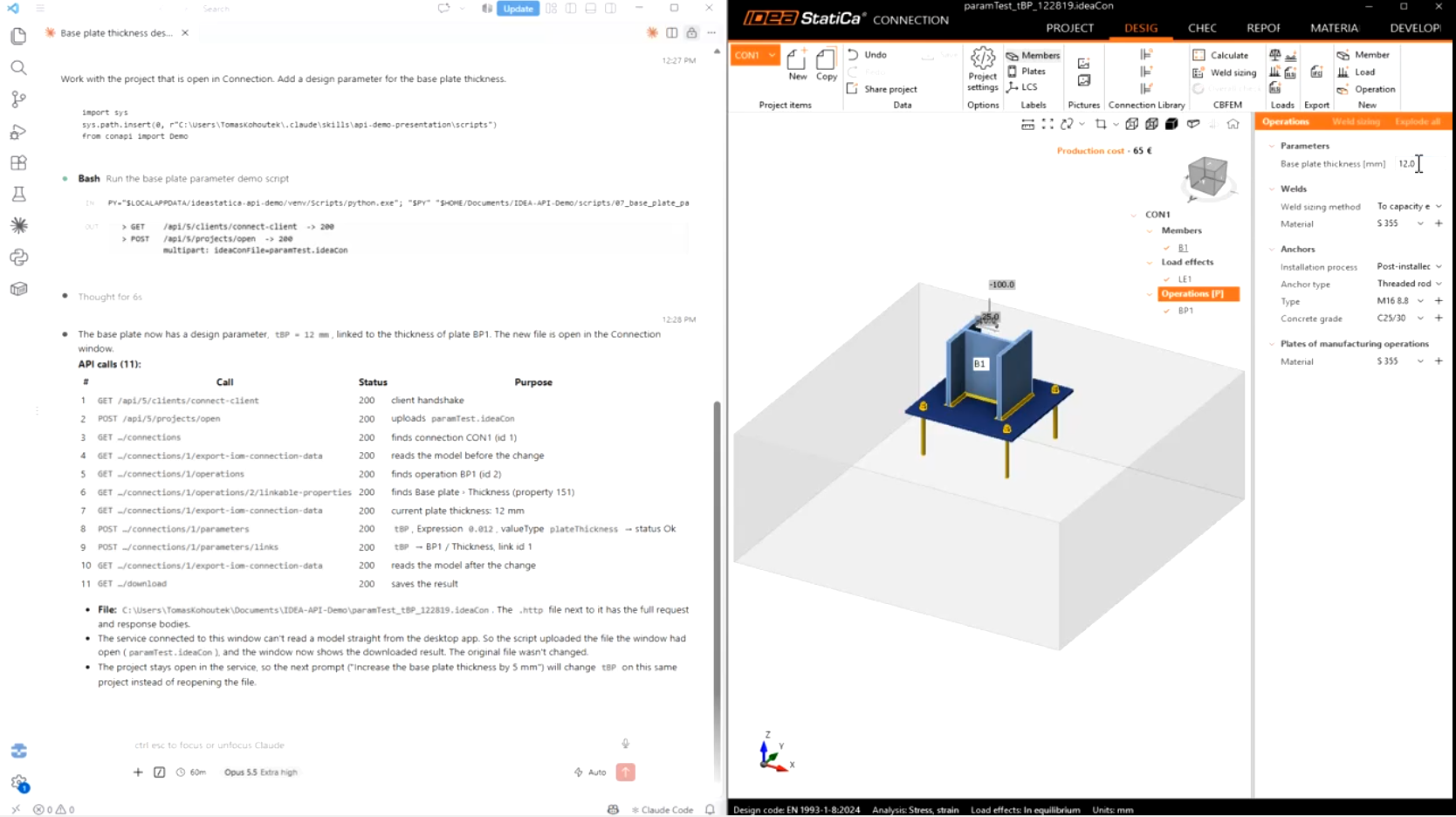Collapse the Anchors section
This screenshot has width=1456, height=817.
(1272, 249)
